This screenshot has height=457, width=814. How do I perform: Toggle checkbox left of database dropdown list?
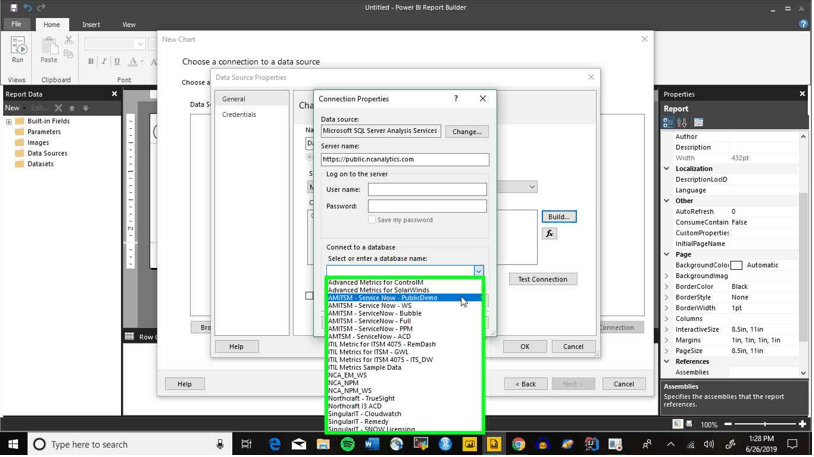pyautogui.click(x=309, y=295)
